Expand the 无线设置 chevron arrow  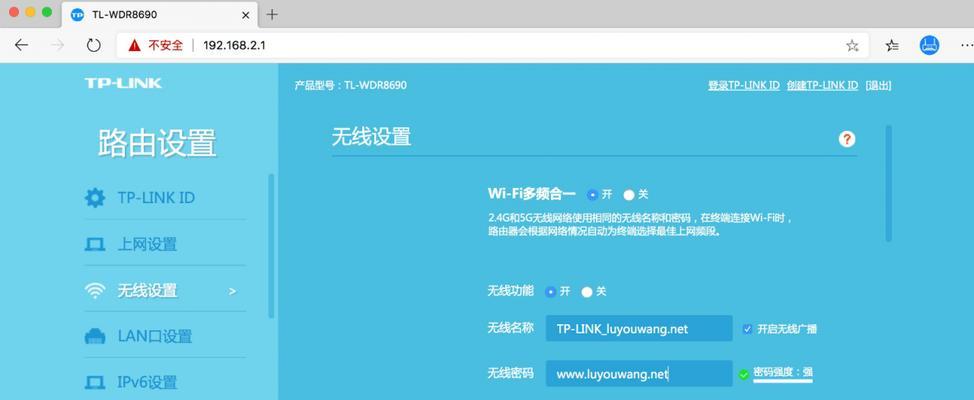click(232, 291)
